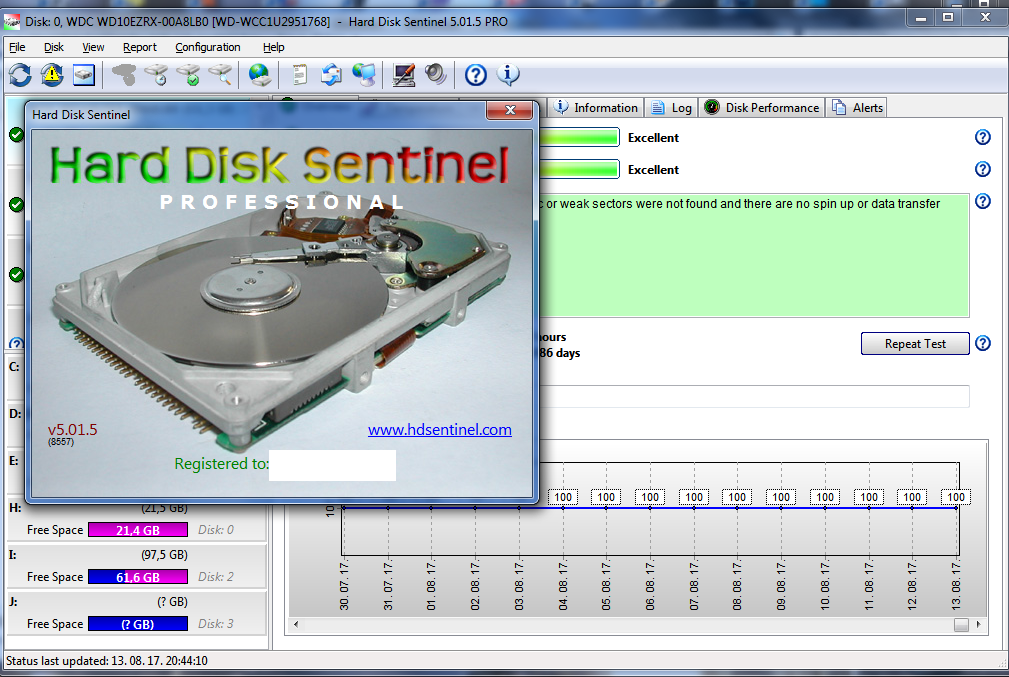Click the green 'weak sectors were not found' text box
The height and width of the screenshot is (677, 1009).
754,255
